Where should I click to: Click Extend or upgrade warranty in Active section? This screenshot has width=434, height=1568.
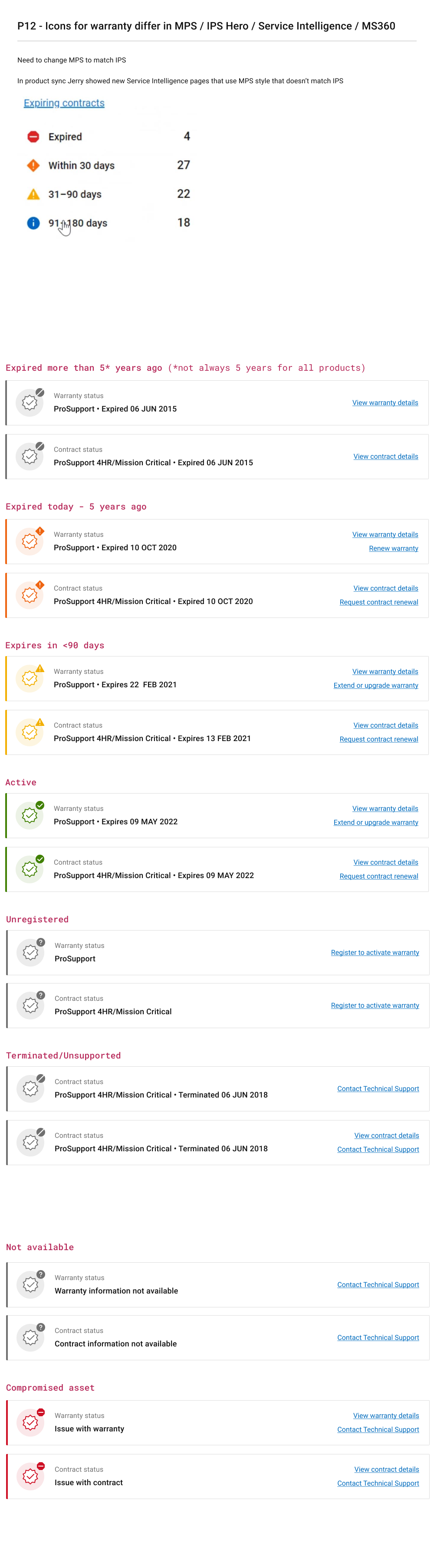[x=375, y=822]
